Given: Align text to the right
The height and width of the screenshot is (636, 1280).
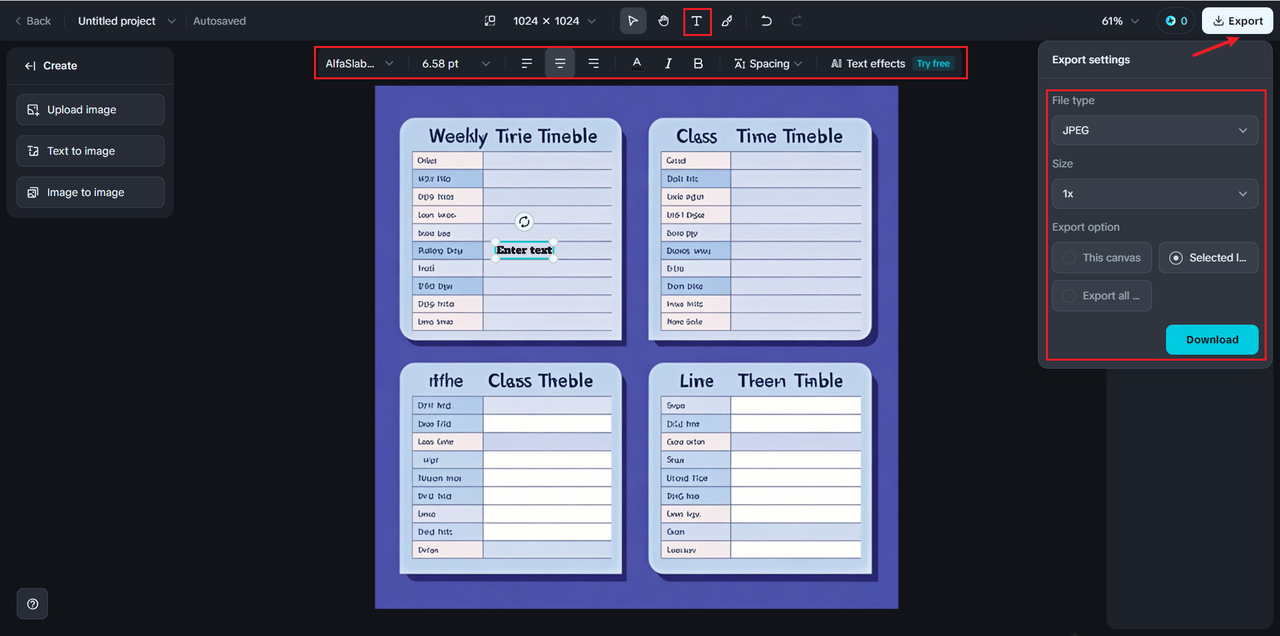Looking at the screenshot, I should [x=594, y=63].
